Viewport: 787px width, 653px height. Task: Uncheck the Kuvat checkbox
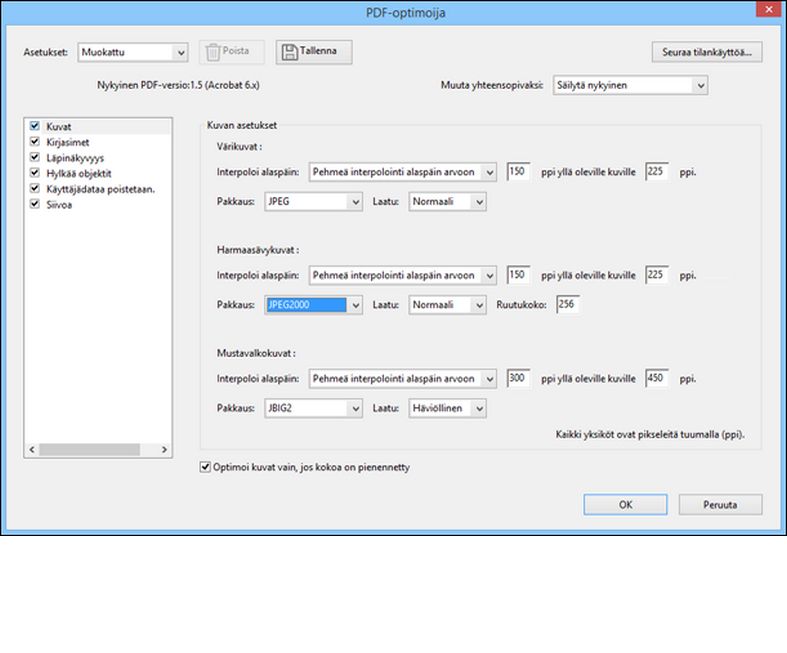35,126
